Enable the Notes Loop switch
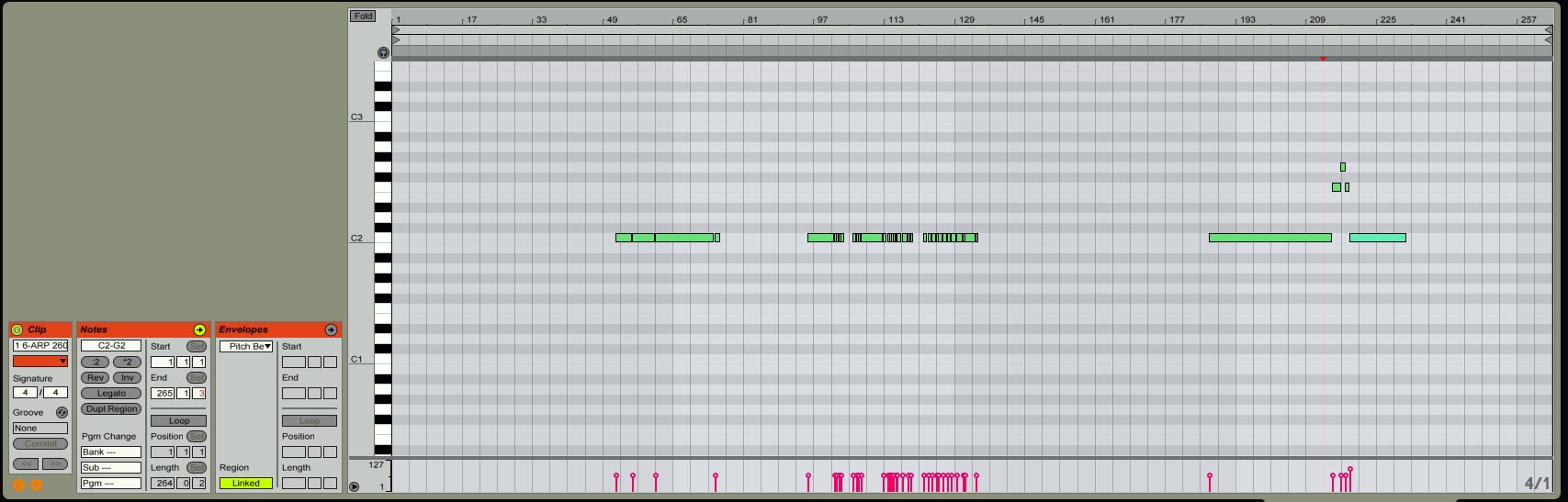1568x502 pixels. (x=179, y=420)
